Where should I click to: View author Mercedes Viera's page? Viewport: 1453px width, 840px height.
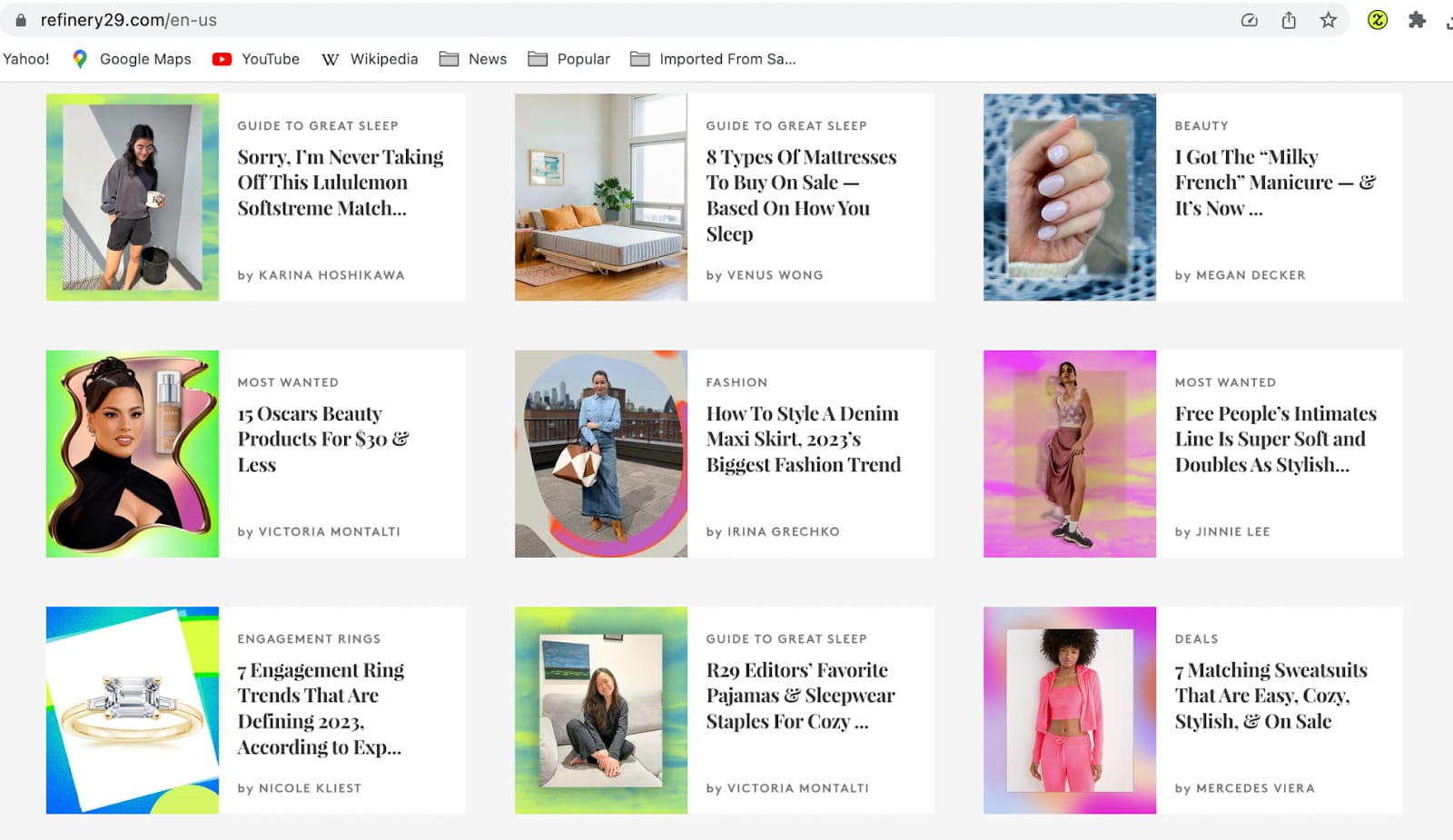(1255, 788)
